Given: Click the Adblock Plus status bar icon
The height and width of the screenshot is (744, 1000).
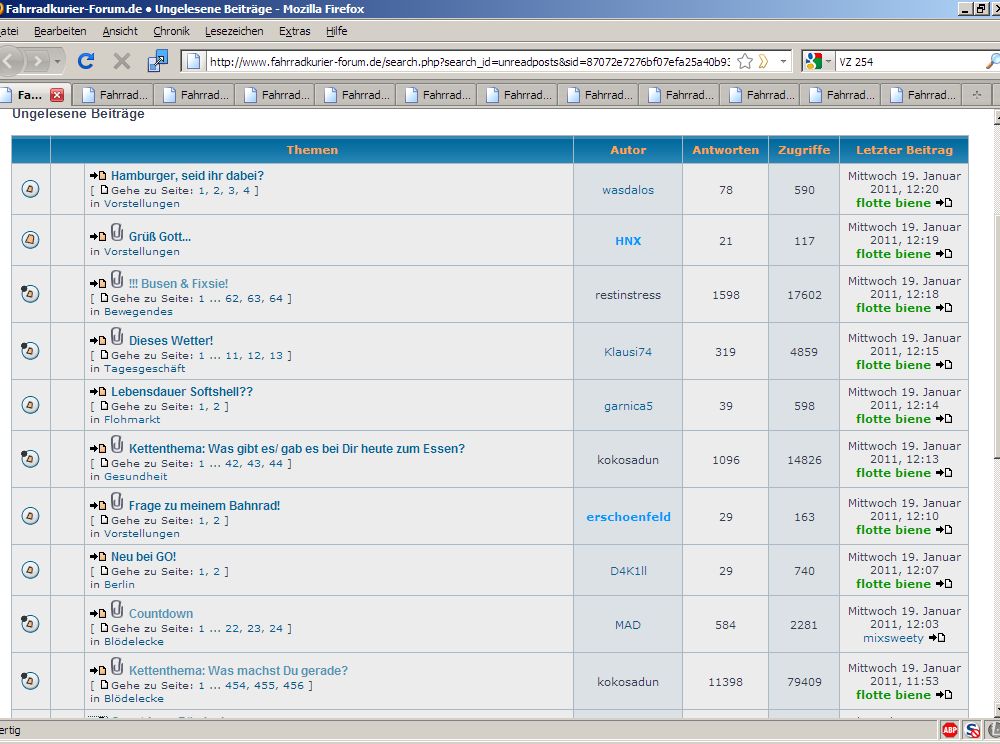Looking at the screenshot, I should [949, 730].
